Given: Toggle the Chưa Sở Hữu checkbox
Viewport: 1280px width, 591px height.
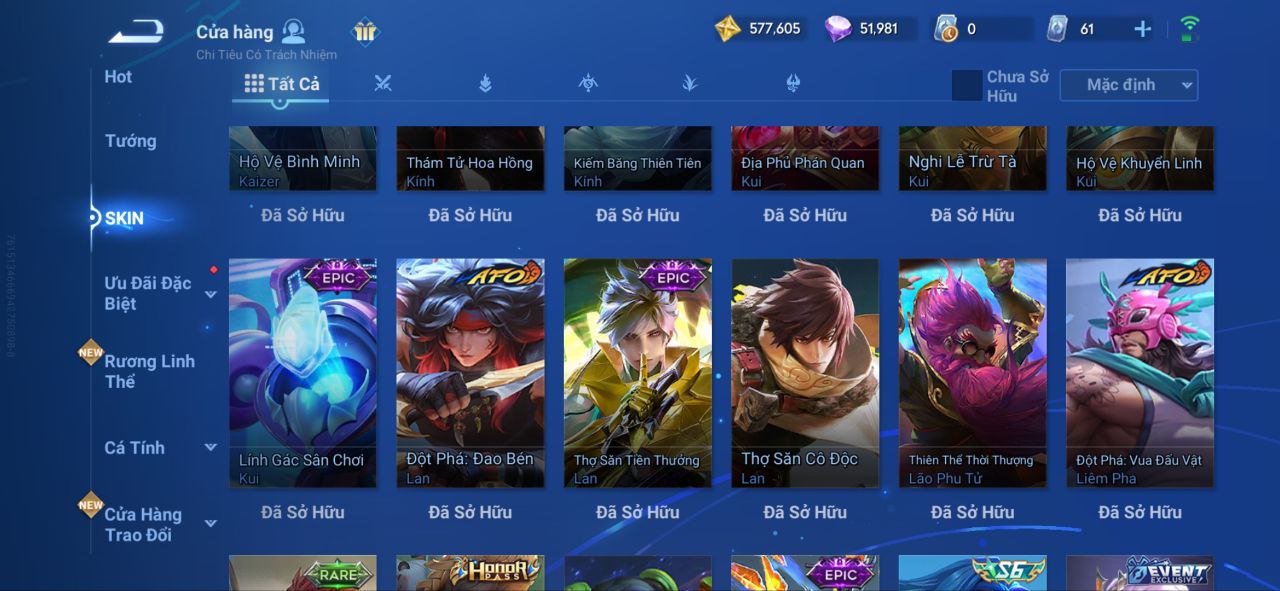Looking at the screenshot, I should [967, 85].
